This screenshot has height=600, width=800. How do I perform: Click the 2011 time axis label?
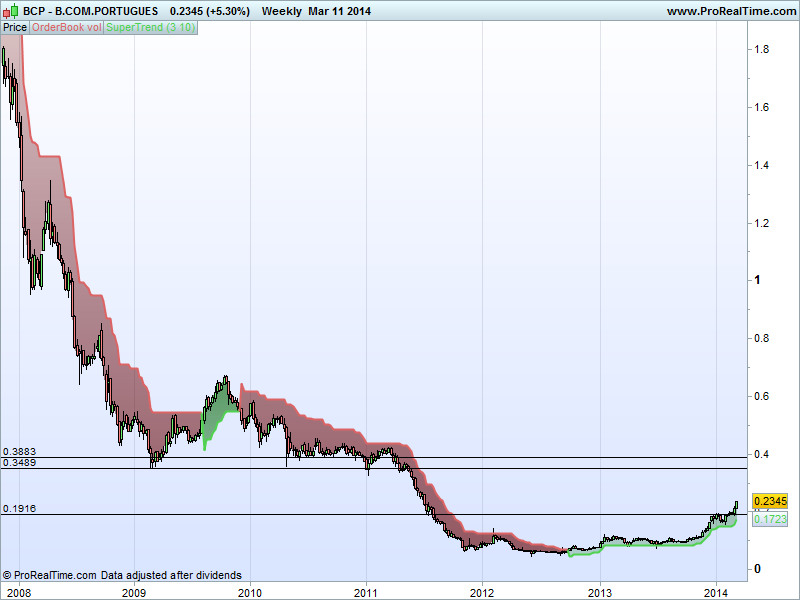pyautogui.click(x=366, y=593)
